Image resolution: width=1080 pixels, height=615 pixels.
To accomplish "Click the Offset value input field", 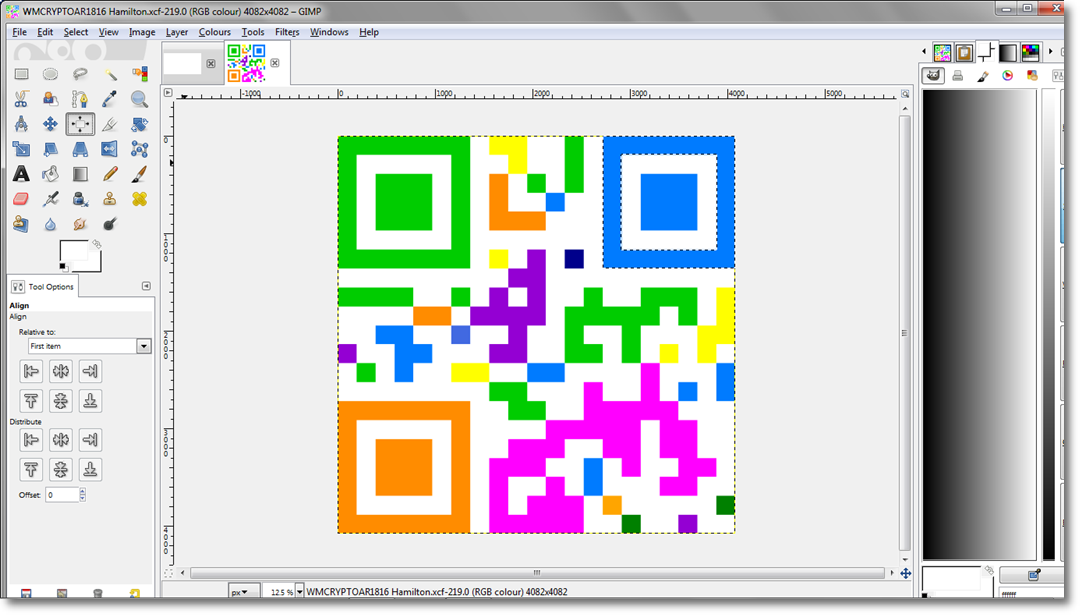I will [x=62, y=494].
